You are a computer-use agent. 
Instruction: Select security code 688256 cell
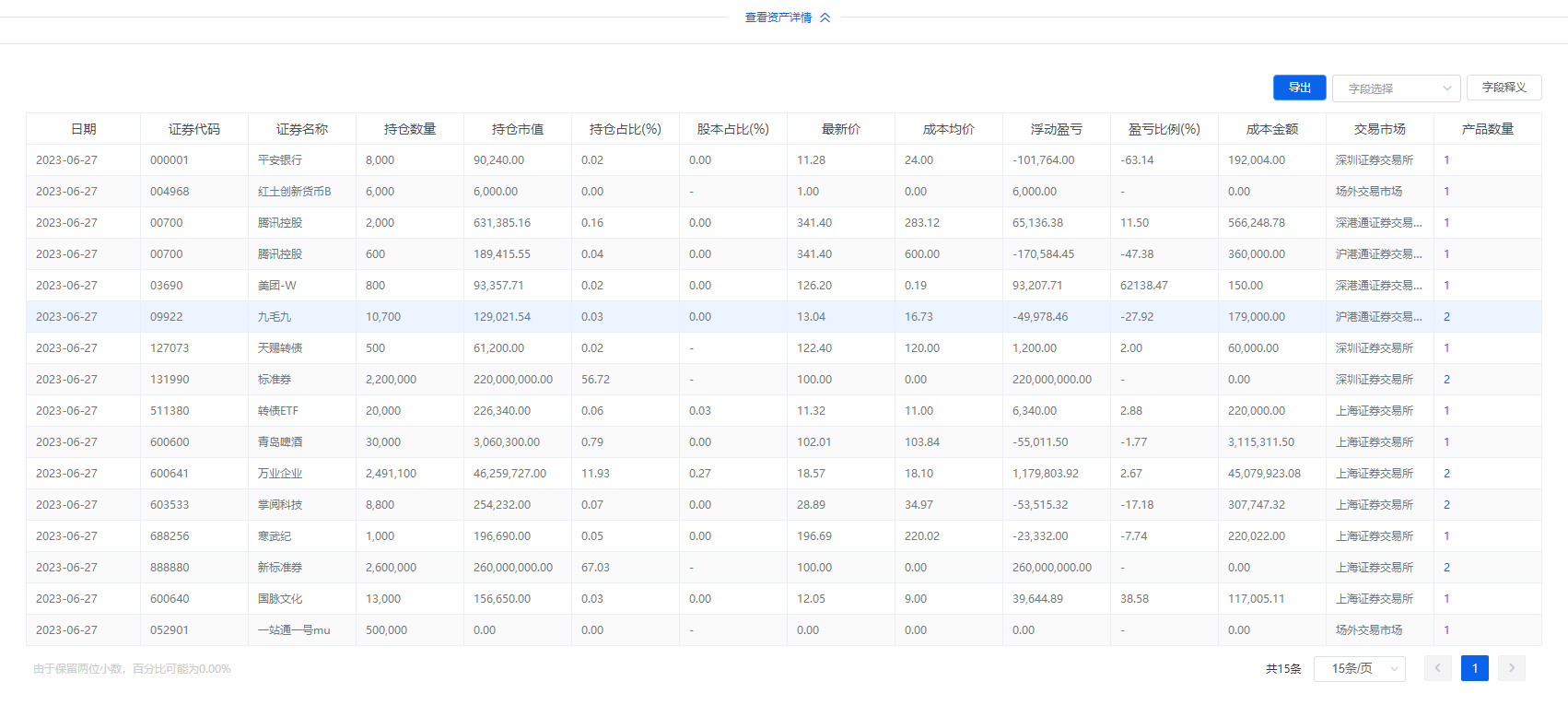(194, 536)
